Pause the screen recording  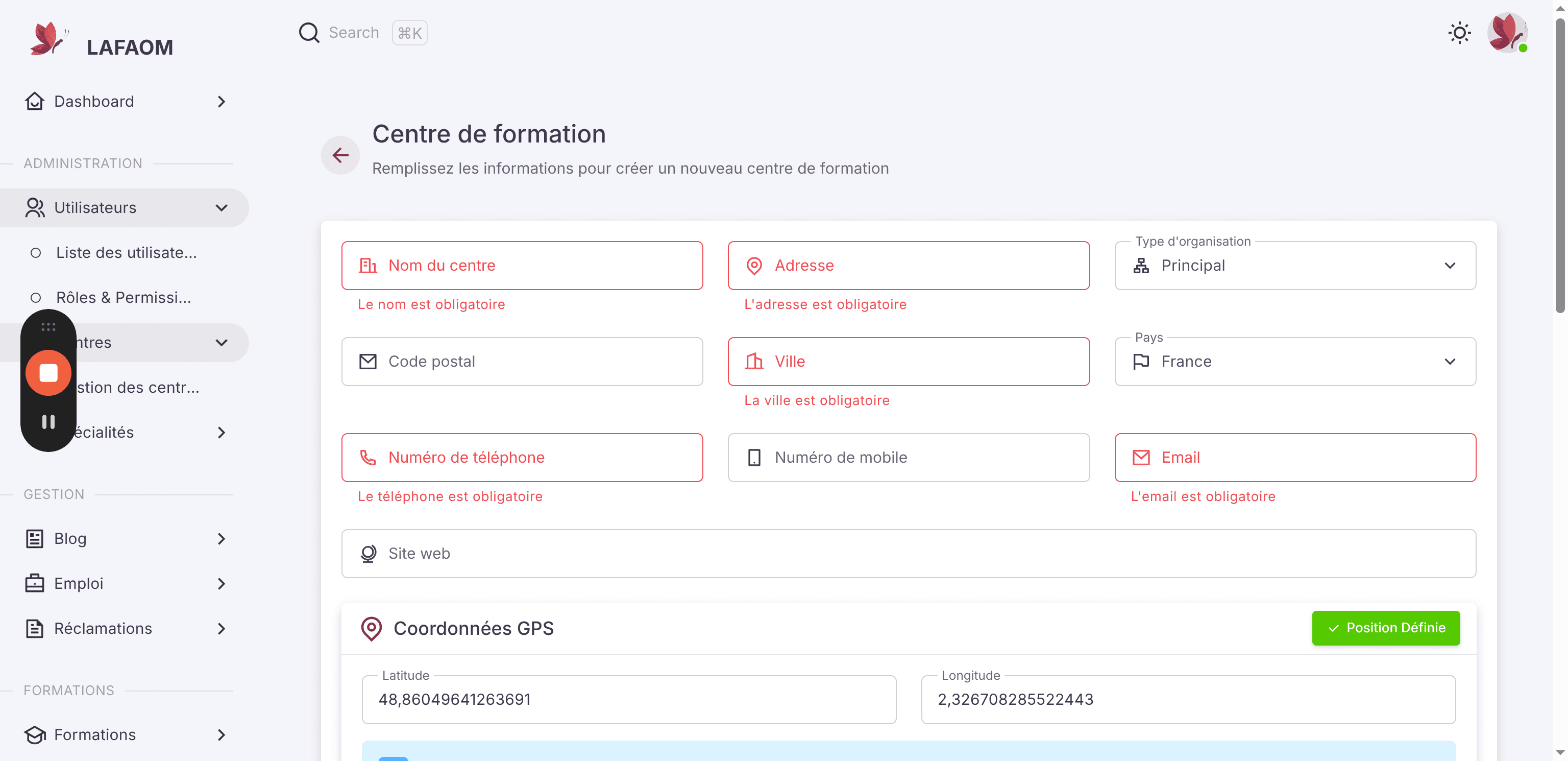click(48, 422)
